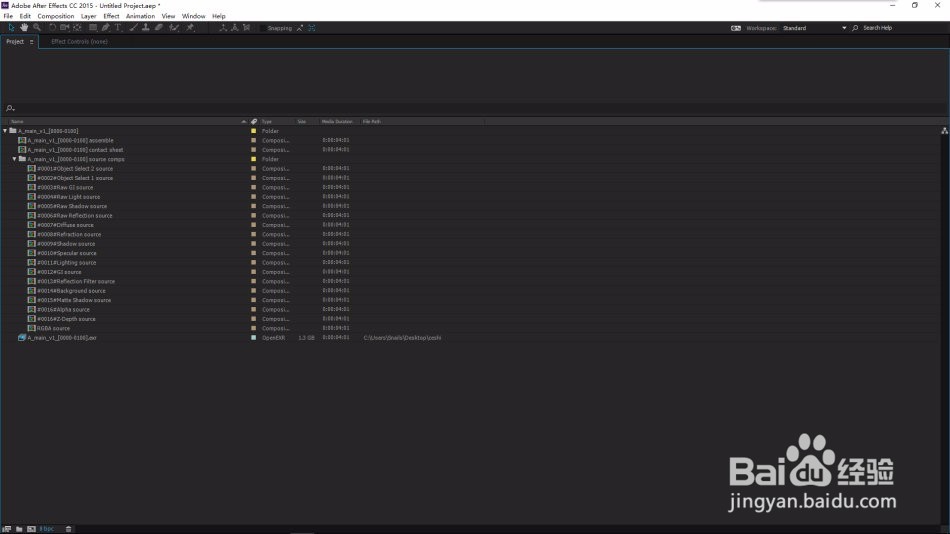Select the Pan Behind anchor point tool

click(78, 28)
